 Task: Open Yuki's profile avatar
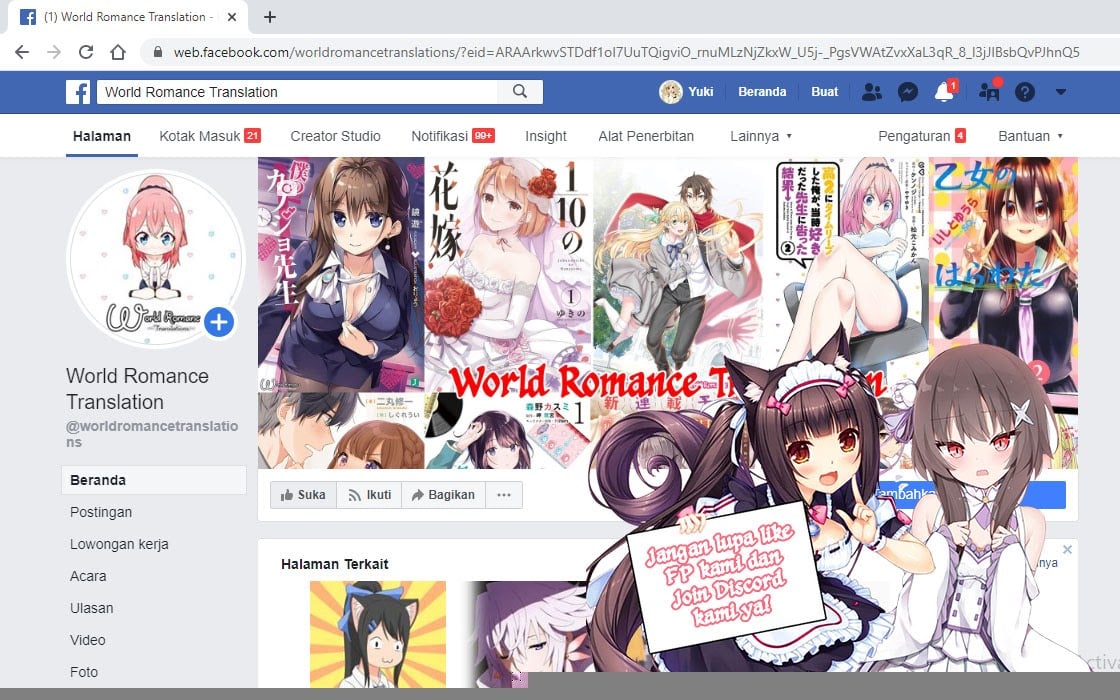coord(671,91)
